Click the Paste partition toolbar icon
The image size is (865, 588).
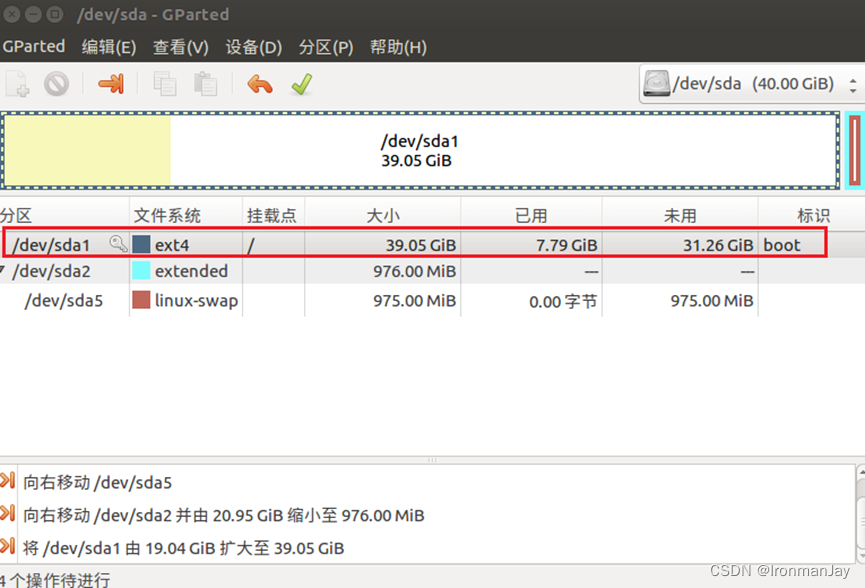205,84
